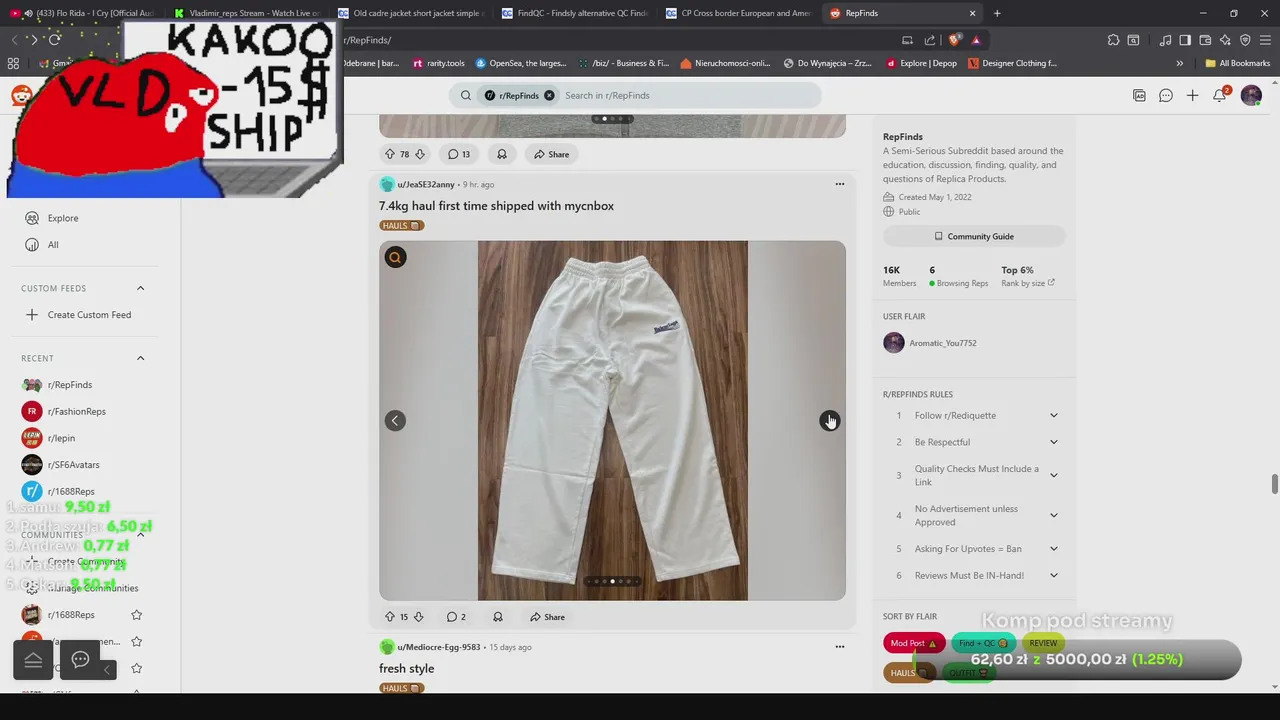Open the Reddit advertise icon in the header
Screen dimensions: 1280x720
tap(1139, 95)
